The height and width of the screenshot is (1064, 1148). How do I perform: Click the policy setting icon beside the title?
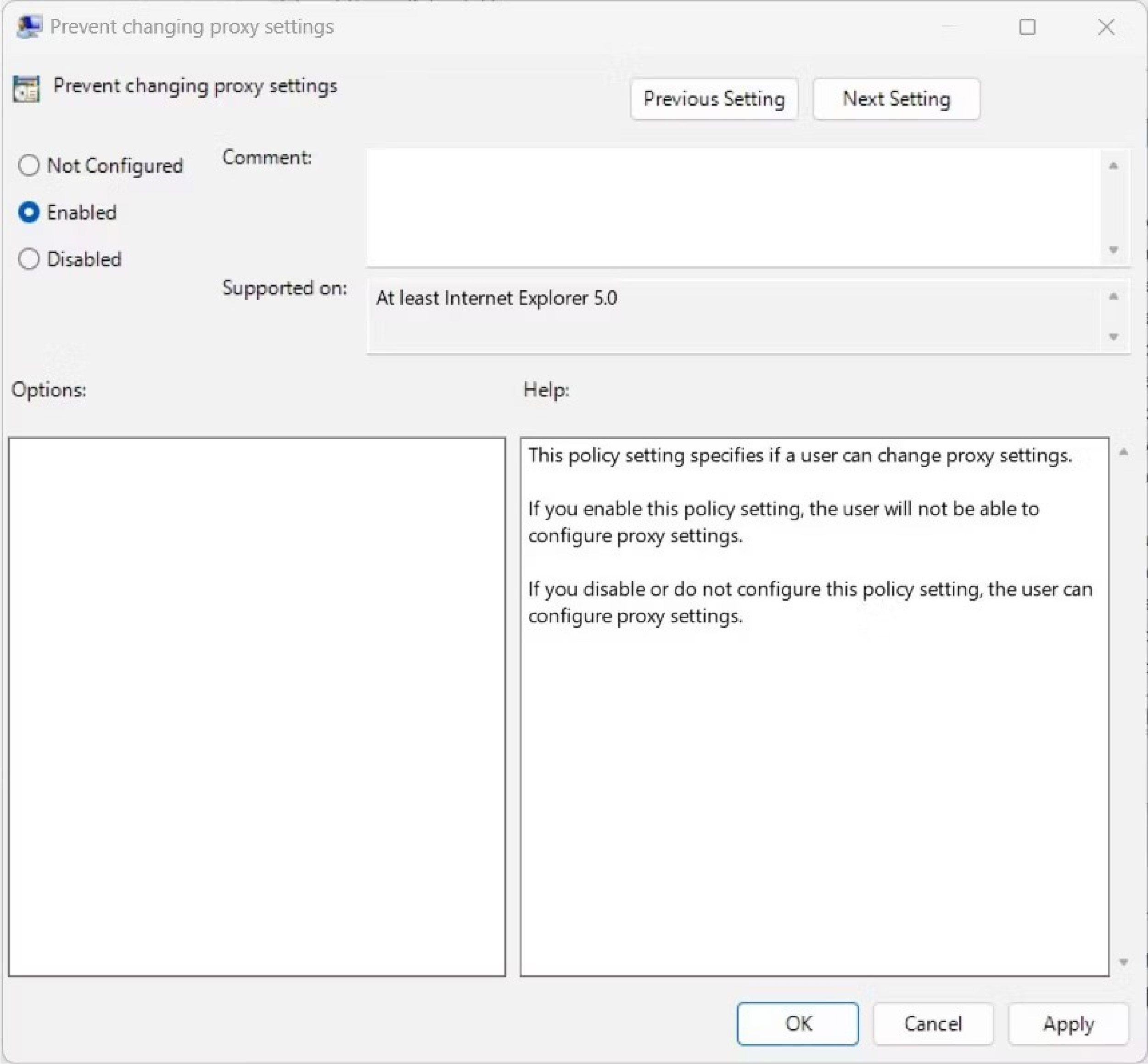[x=27, y=88]
